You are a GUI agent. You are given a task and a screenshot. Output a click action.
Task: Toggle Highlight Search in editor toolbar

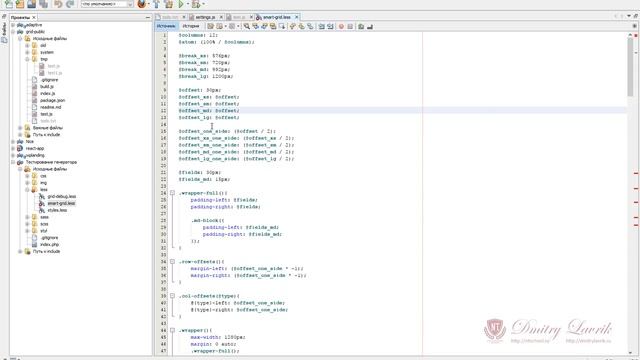[x=273, y=27]
